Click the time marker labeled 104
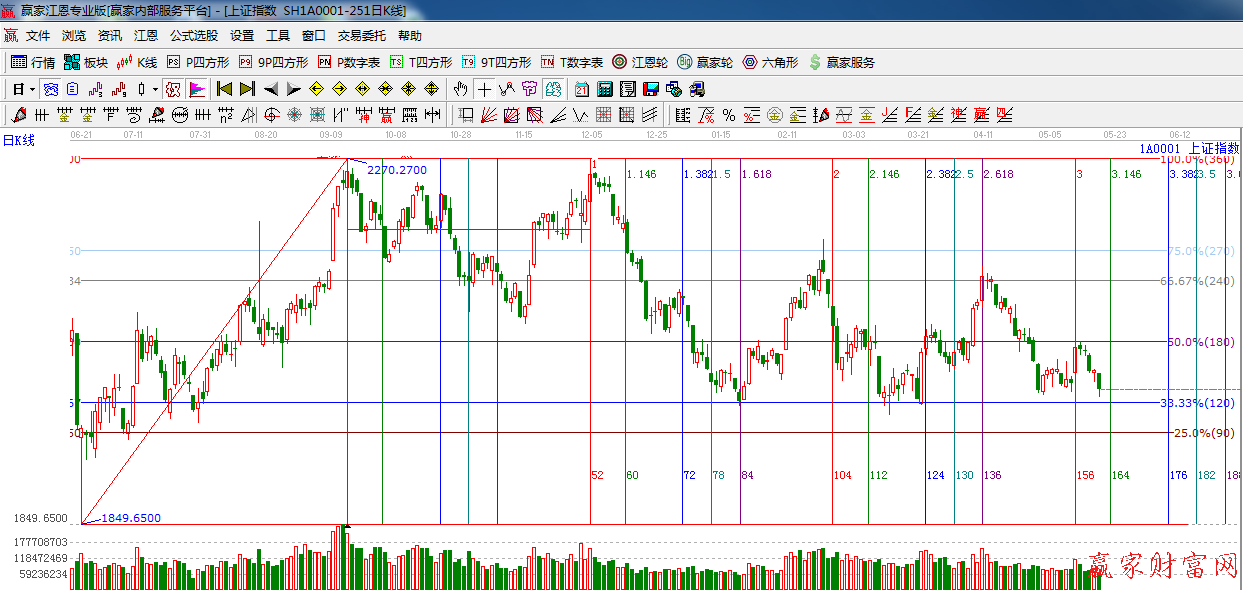The width and height of the screenshot is (1243, 590). (x=843, y=475)
